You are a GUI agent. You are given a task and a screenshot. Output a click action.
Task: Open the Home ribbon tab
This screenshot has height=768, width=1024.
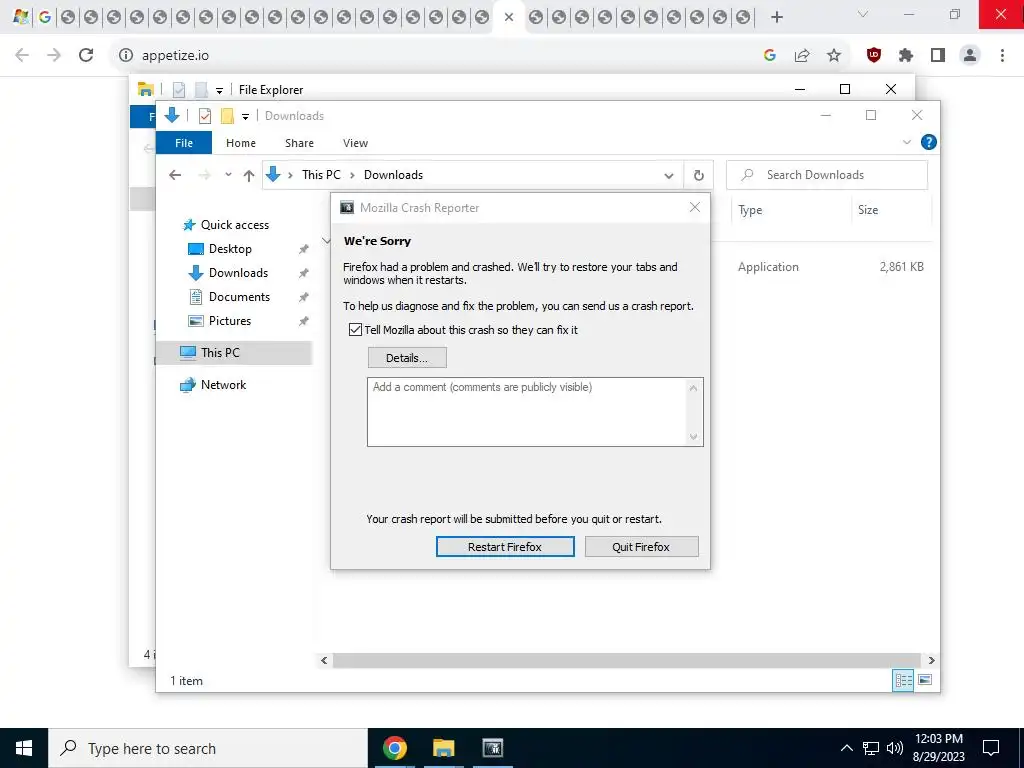click(x=241, y=143)
